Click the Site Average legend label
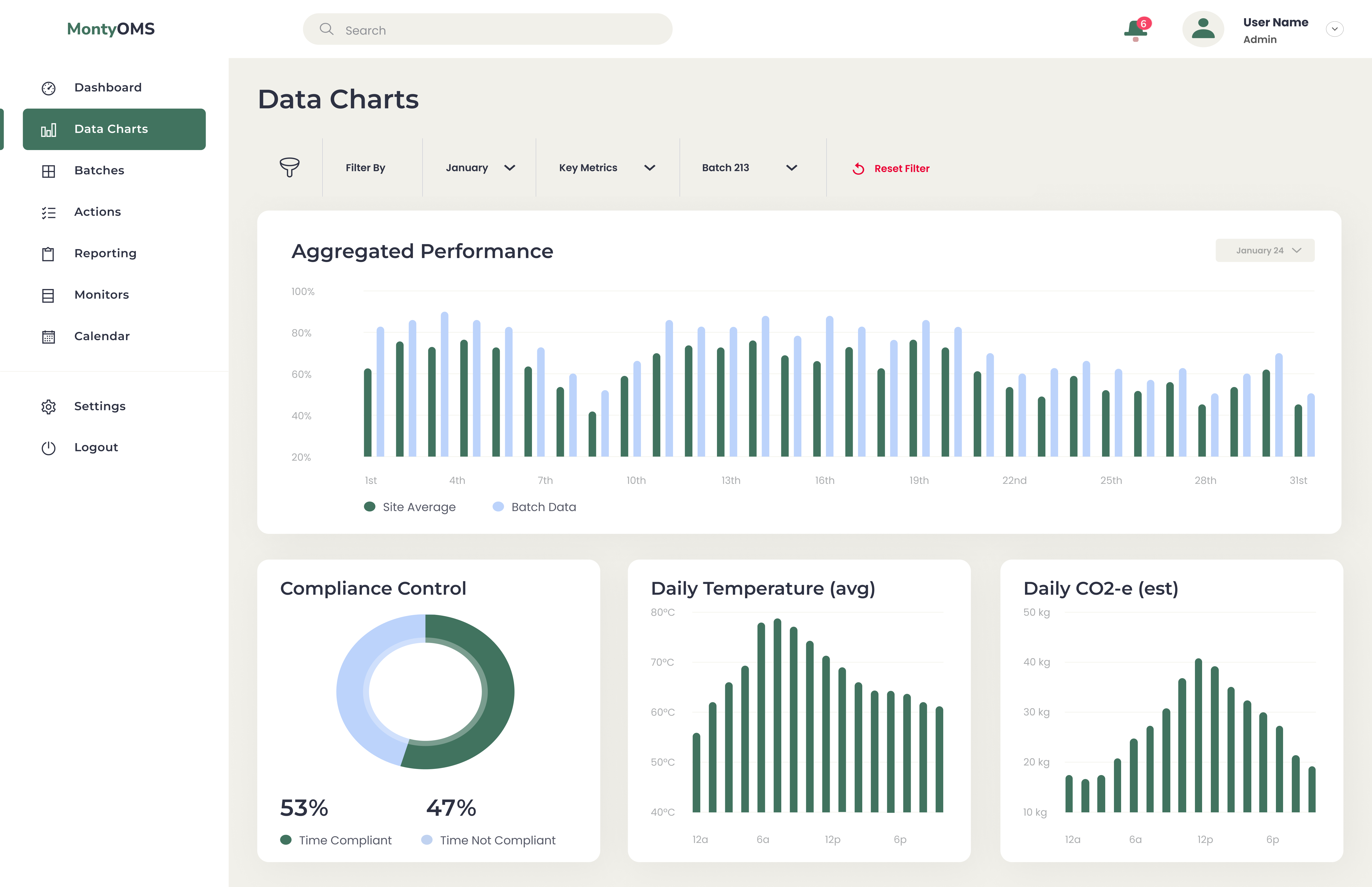 pos(419,507)
